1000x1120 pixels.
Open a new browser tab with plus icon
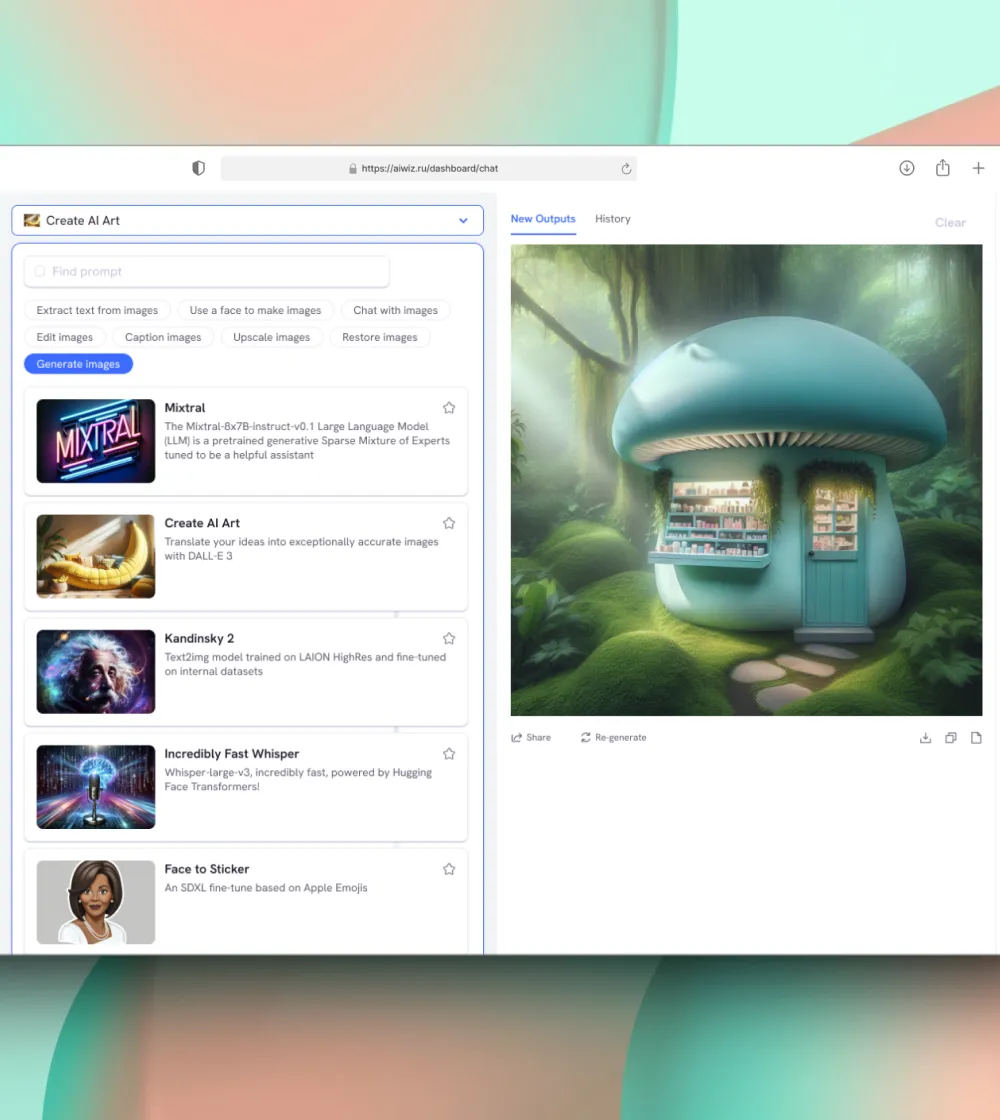point(978,168)
